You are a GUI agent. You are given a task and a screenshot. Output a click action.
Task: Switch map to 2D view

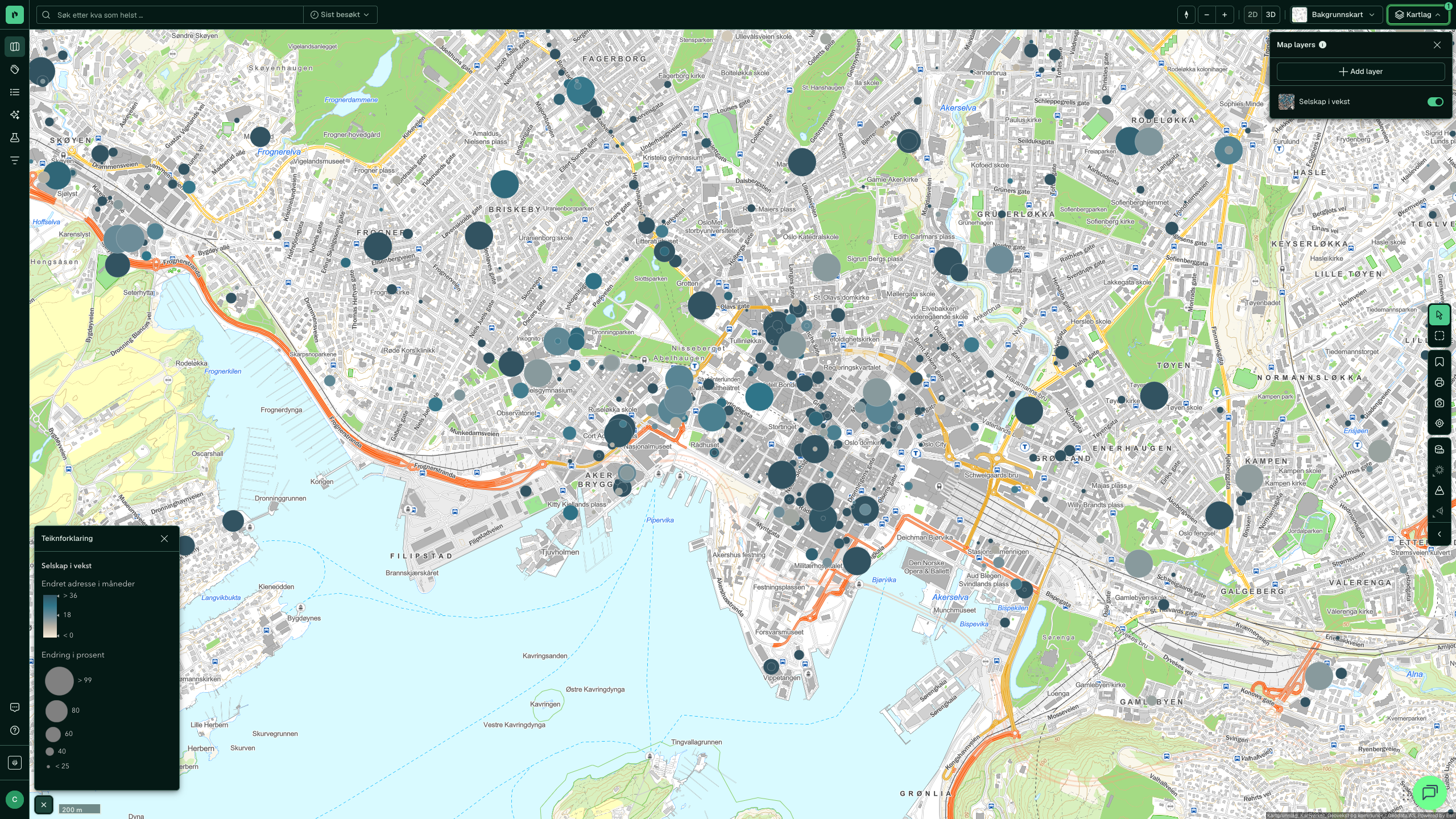(1252, 15)
